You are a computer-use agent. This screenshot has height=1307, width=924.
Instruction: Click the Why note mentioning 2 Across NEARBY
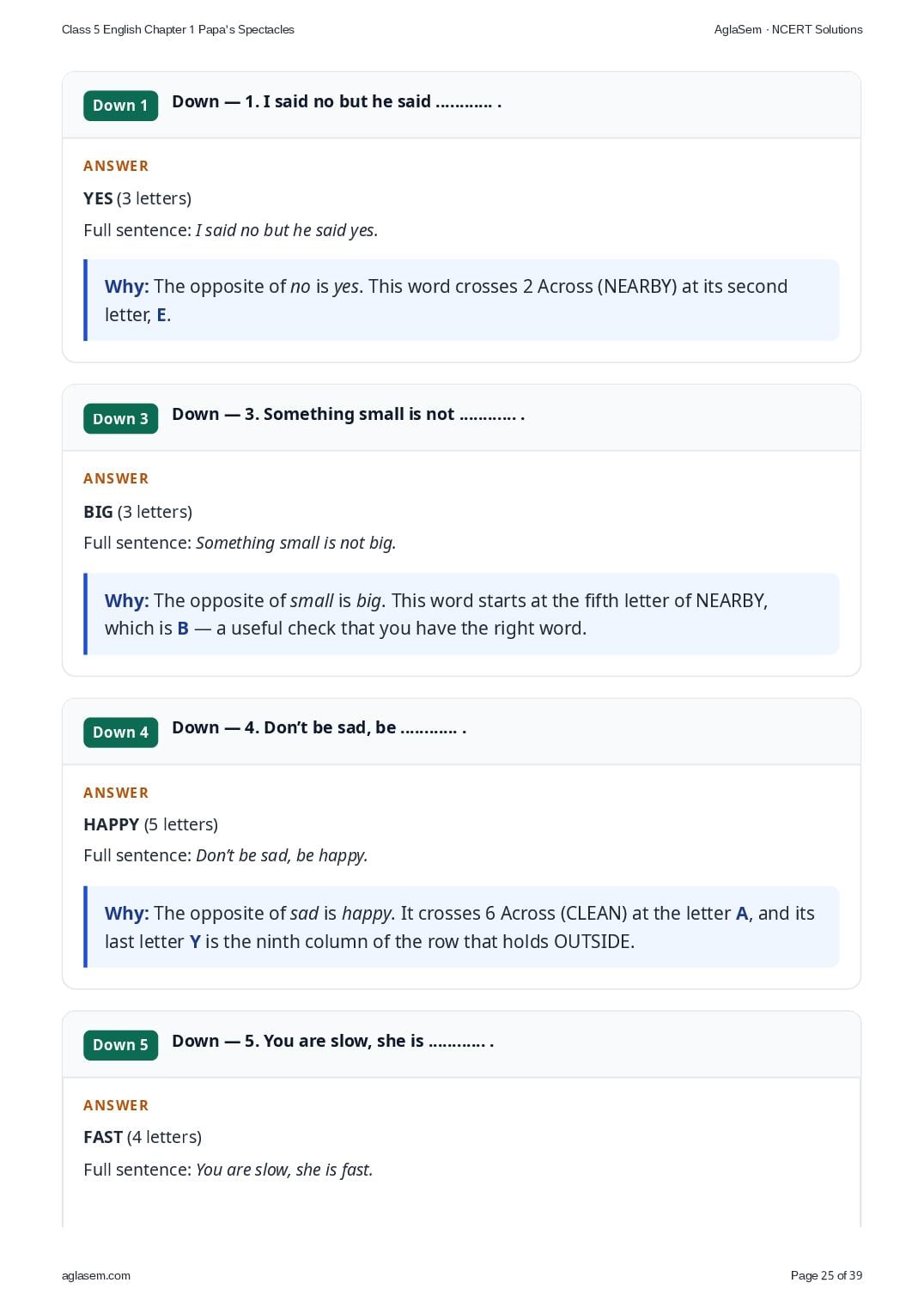461,301
